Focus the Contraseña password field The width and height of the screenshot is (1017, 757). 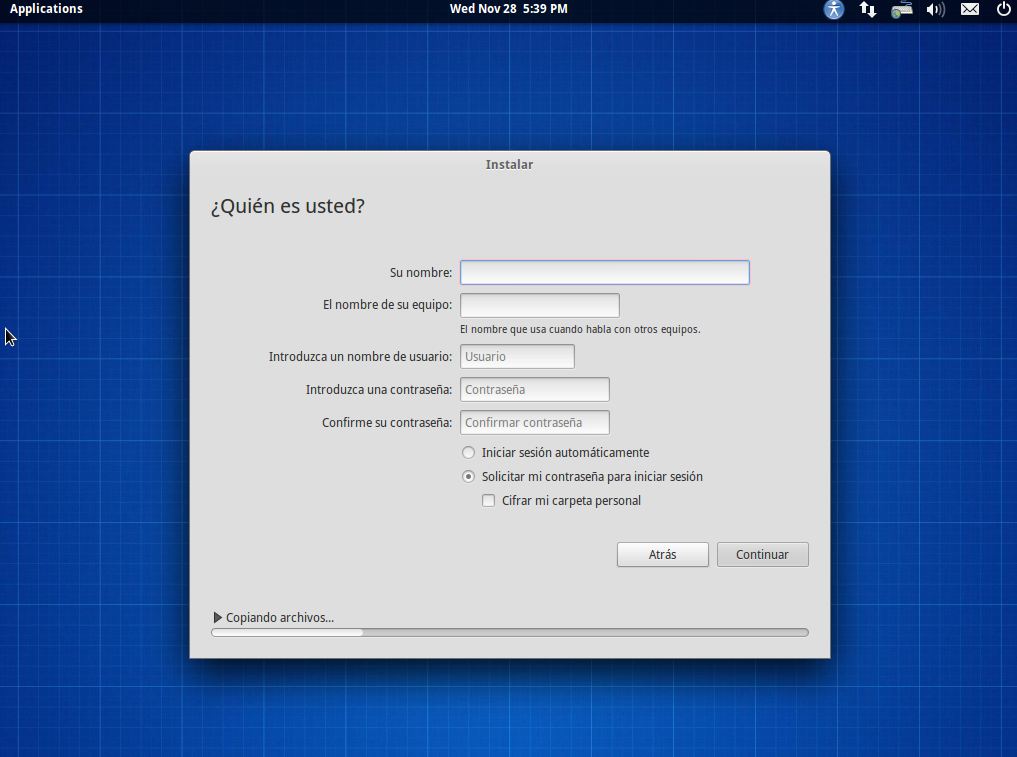click(x=534, y=390)
